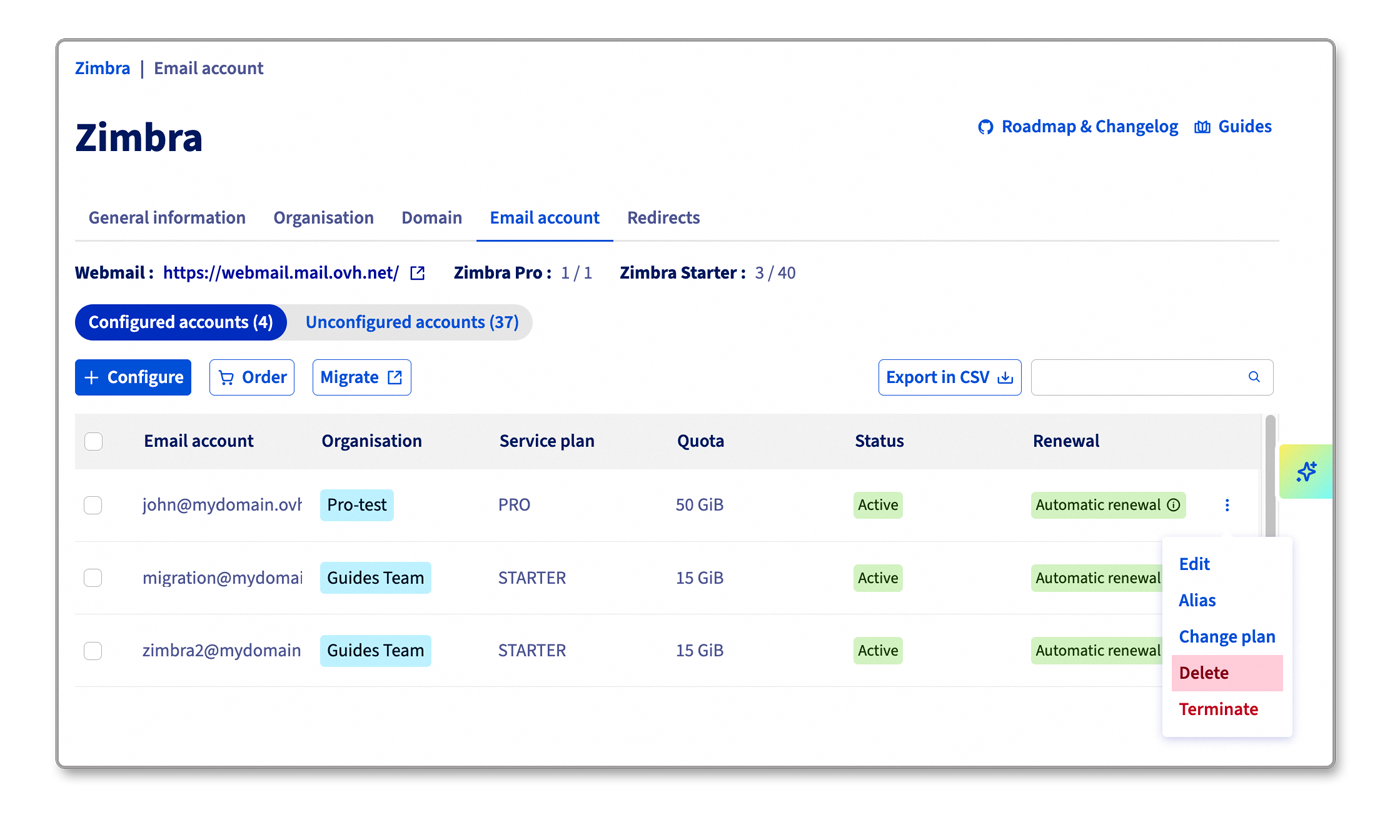Screen dimensions: 1400x822
Task: Choose Delete from the actions menu
Action: [x=1204, y=673]
